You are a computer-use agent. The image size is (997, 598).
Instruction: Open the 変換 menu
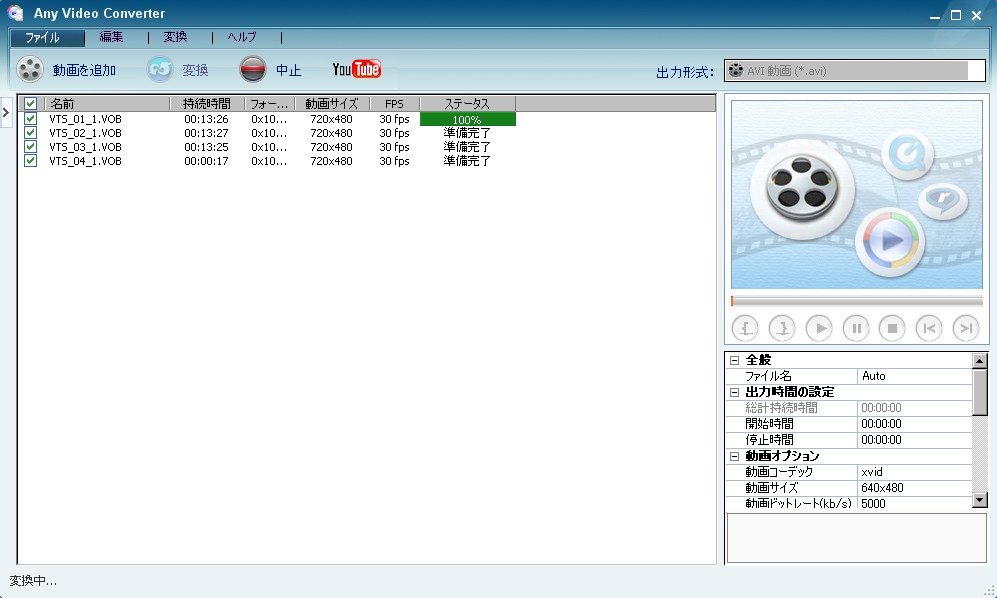tap(175, 37)
